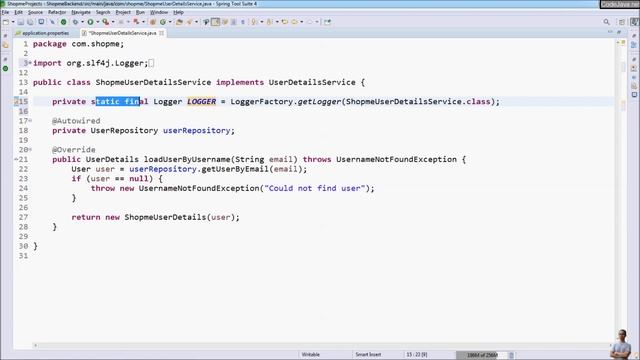Run the application with the green Run icon
640x360 pixels.
click(x=90, y=22)
